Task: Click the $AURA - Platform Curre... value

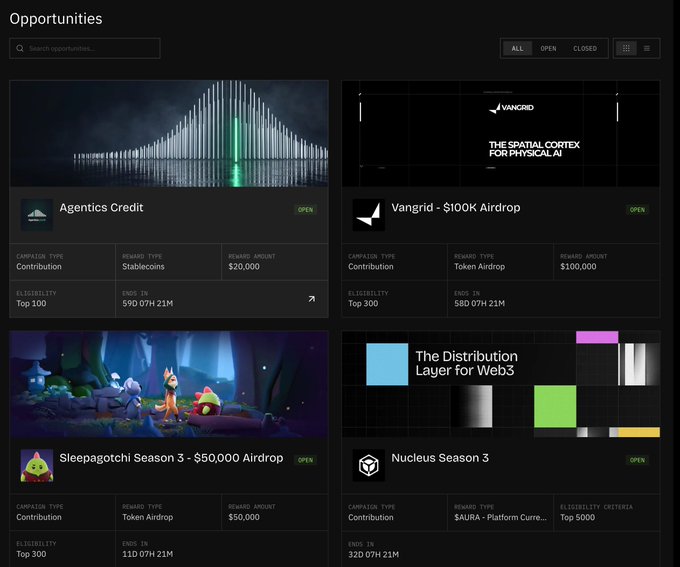Action: 500,517
